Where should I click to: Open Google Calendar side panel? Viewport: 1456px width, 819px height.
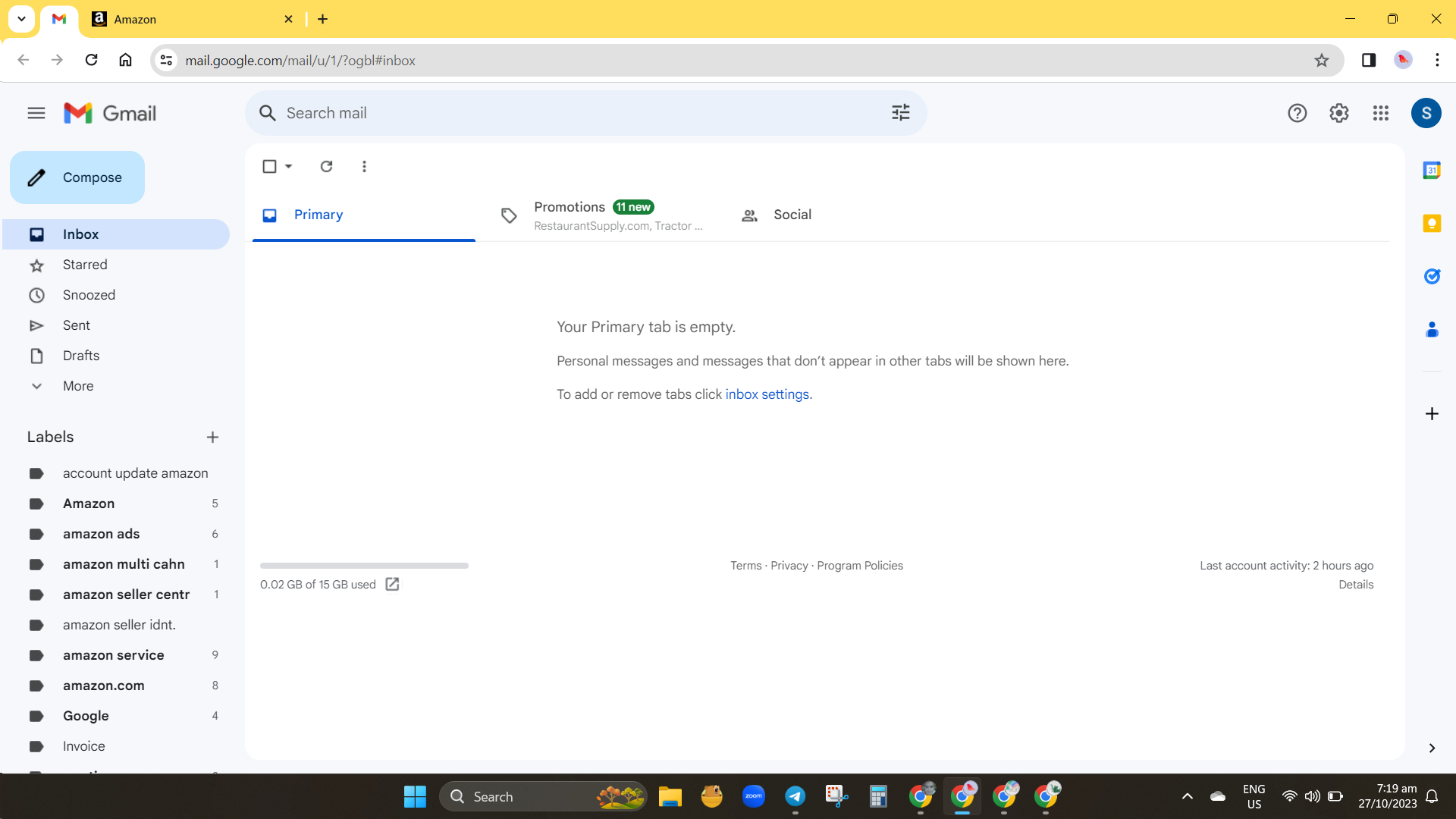coord(1432,171)
